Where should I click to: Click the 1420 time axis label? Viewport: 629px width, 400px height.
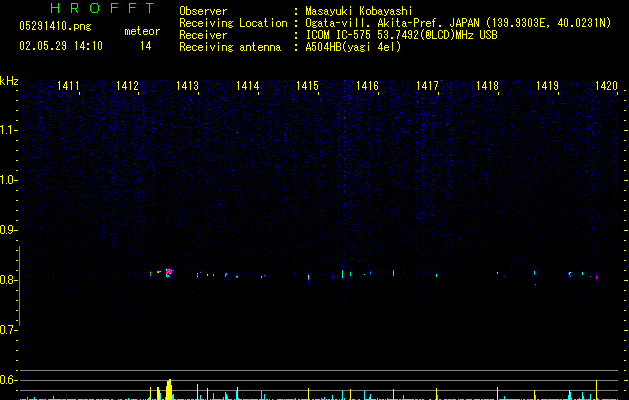[607, 86]
